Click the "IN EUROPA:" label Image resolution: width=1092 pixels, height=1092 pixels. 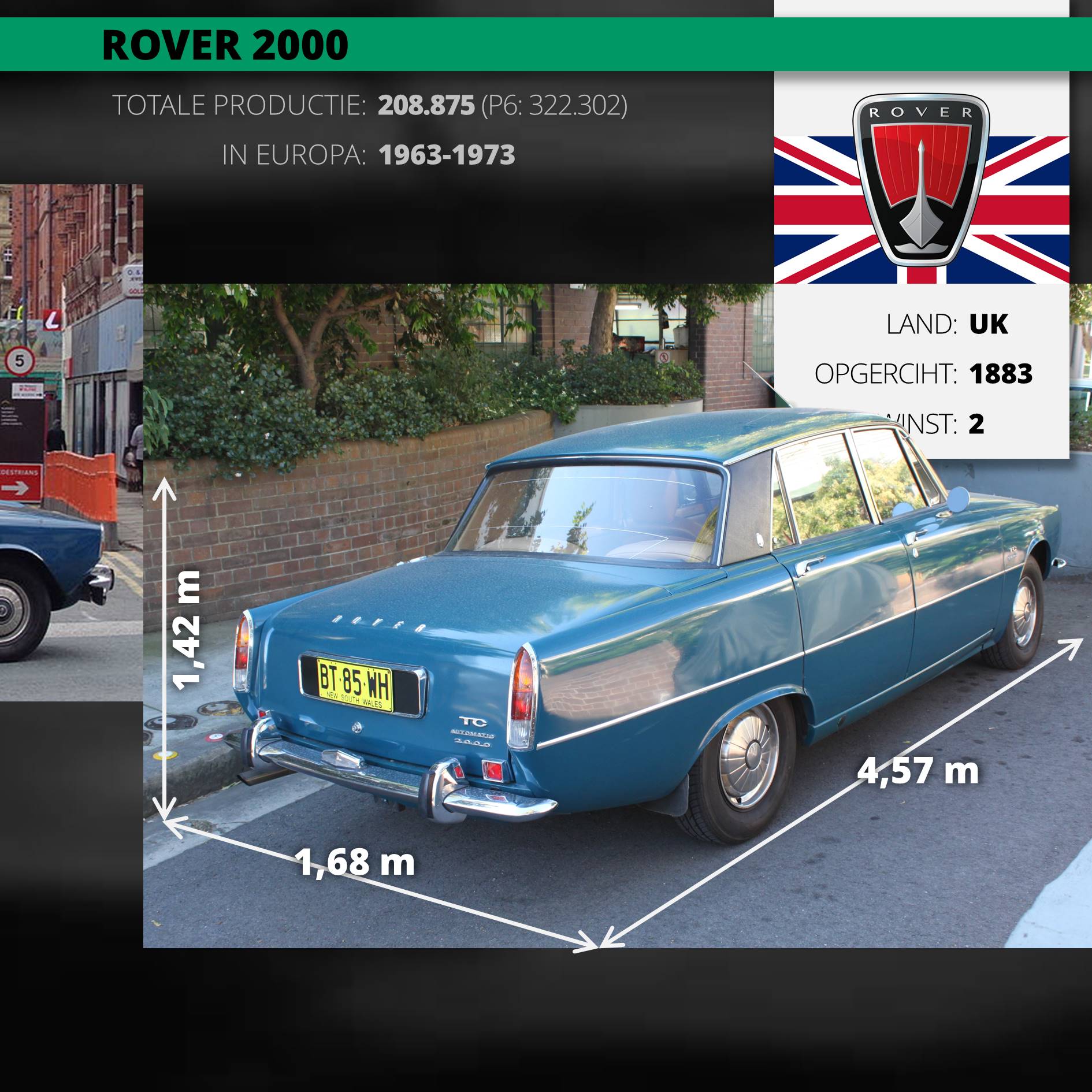(294, 155)
